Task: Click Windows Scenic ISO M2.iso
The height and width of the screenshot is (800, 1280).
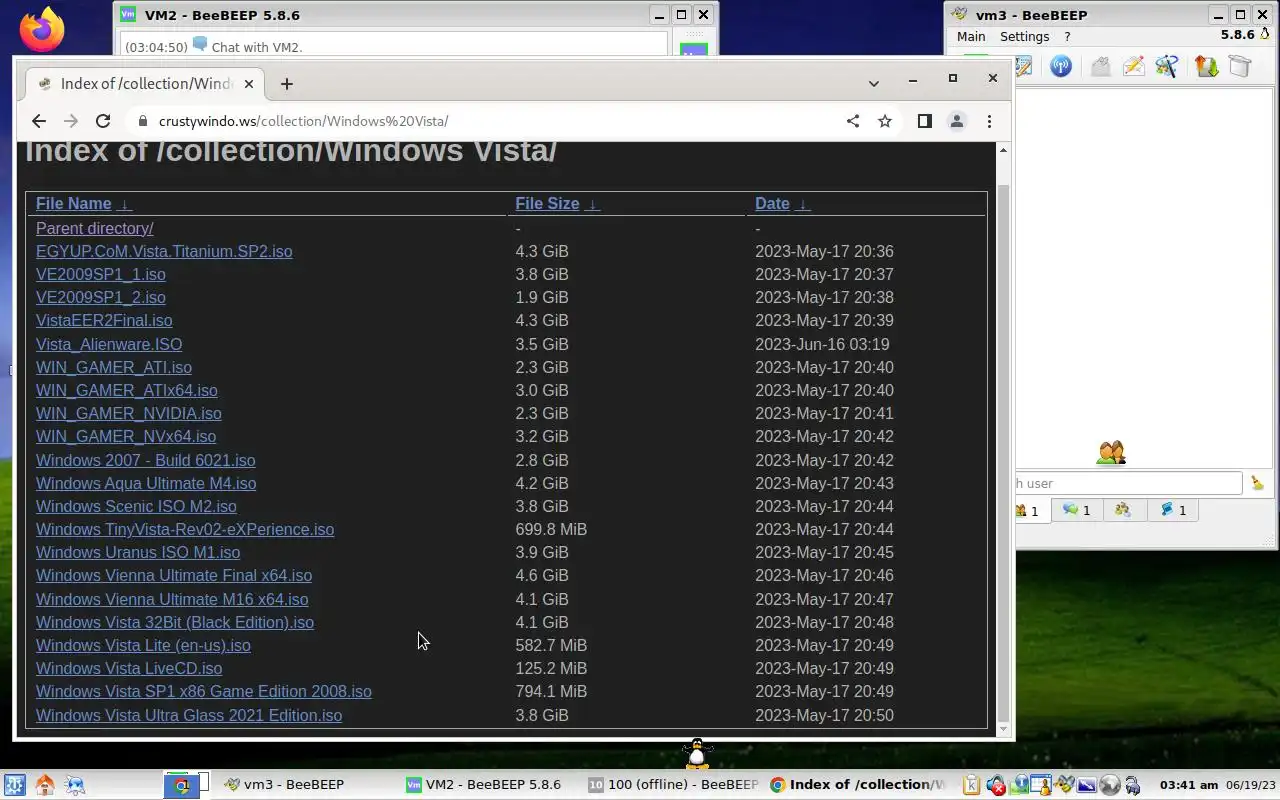Action: [136, 506]
